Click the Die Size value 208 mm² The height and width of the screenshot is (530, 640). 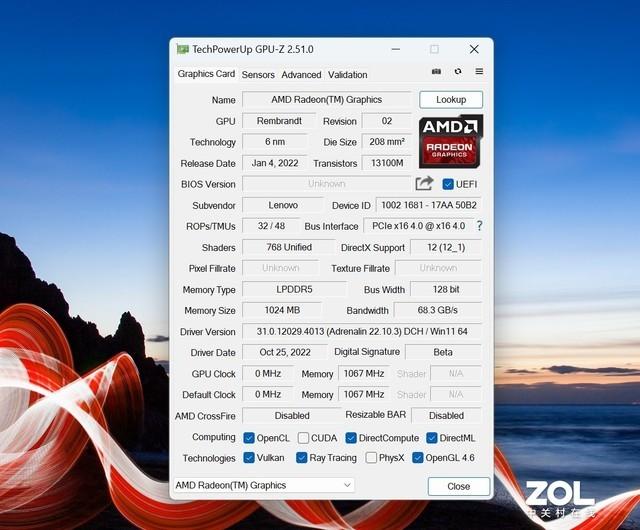point(387,142)
